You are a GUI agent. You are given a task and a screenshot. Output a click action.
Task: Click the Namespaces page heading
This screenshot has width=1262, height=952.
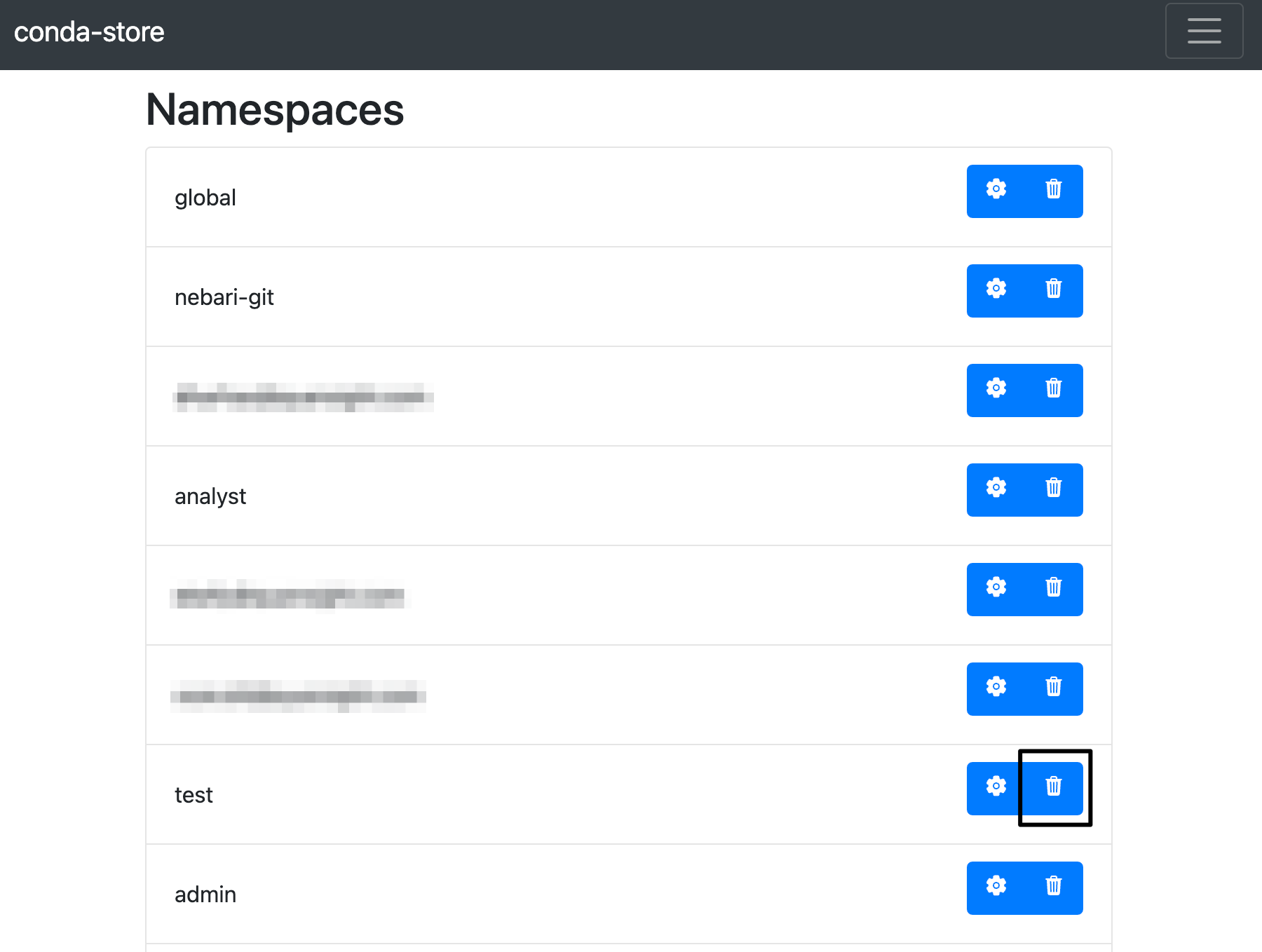(x=275, y=110)
